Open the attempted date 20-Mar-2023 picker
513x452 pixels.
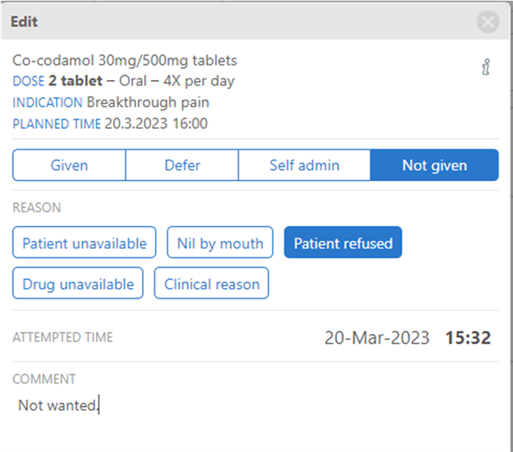[x=377, y=338]
